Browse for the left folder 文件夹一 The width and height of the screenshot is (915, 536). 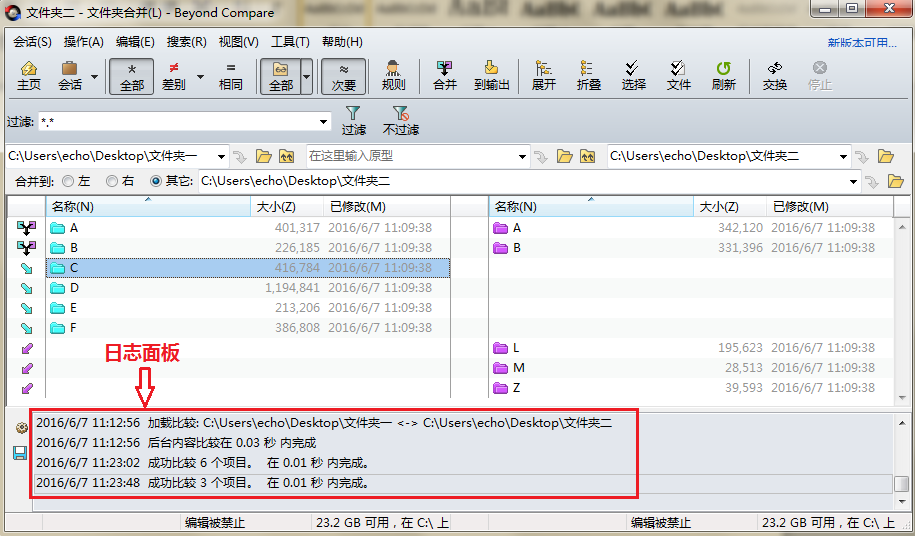pos(264,156)
